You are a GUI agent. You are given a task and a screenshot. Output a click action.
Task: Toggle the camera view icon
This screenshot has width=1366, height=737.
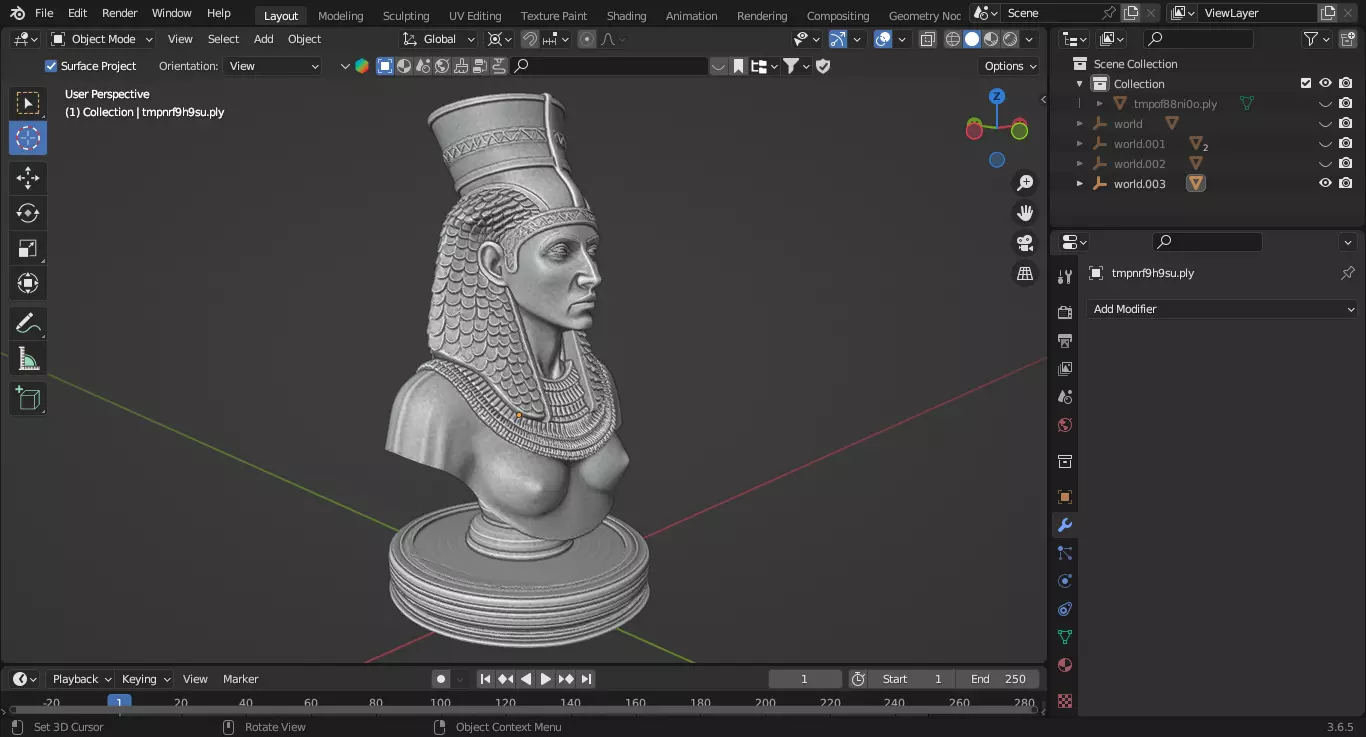[1025, 243]
